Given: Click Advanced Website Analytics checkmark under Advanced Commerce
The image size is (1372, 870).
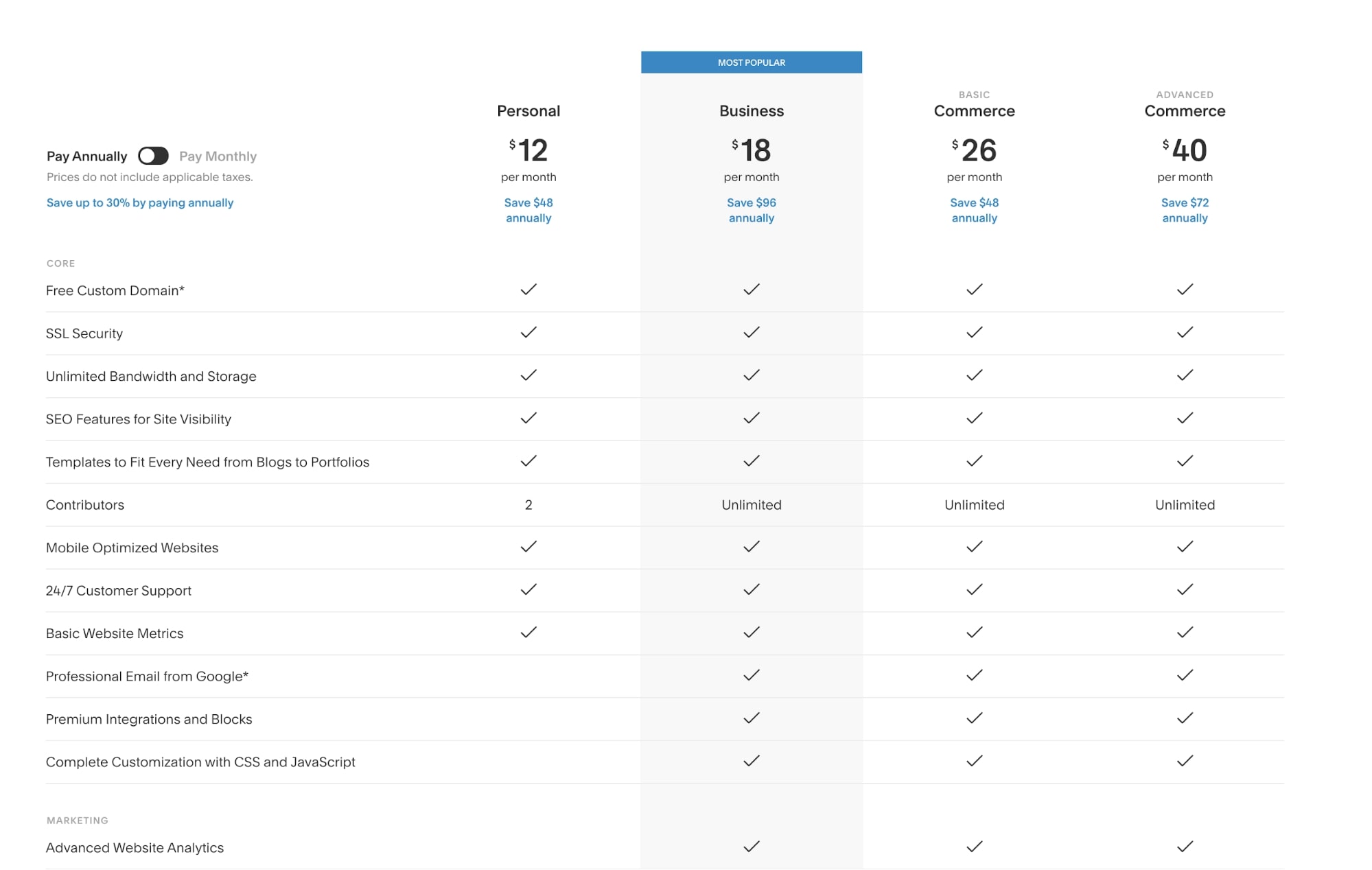Looking at the screenshot, I should point(1185,847).
